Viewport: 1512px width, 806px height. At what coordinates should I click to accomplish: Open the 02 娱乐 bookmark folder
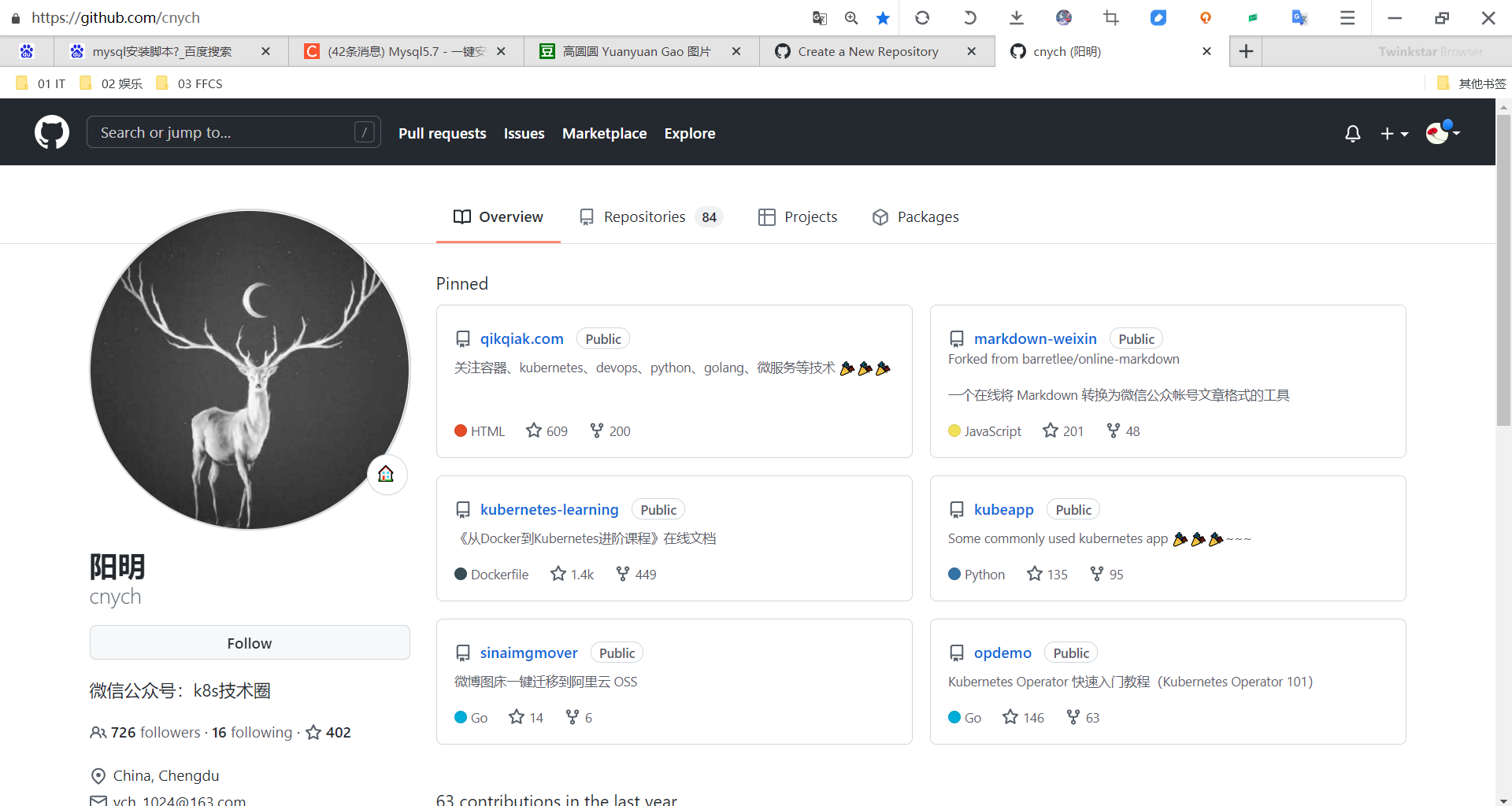click(111, 83)
